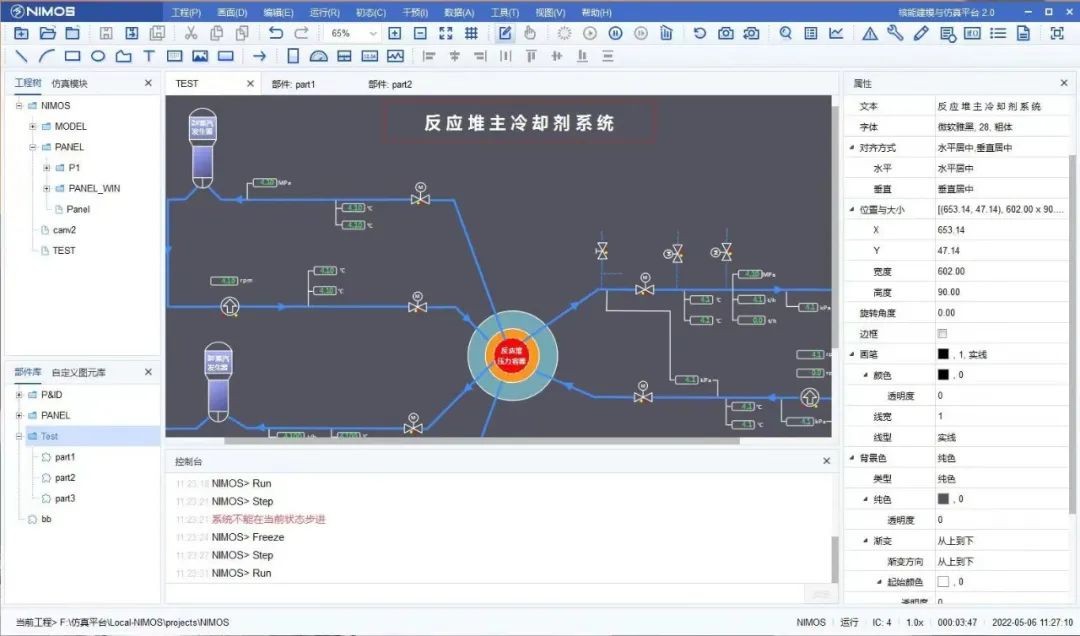Click the Pause simulation button

coord(615,33)
